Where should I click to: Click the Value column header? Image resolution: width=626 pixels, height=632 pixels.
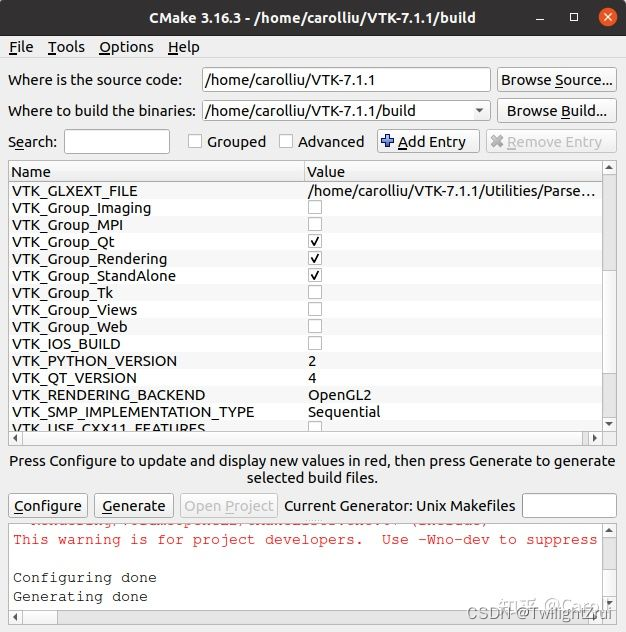453,172
